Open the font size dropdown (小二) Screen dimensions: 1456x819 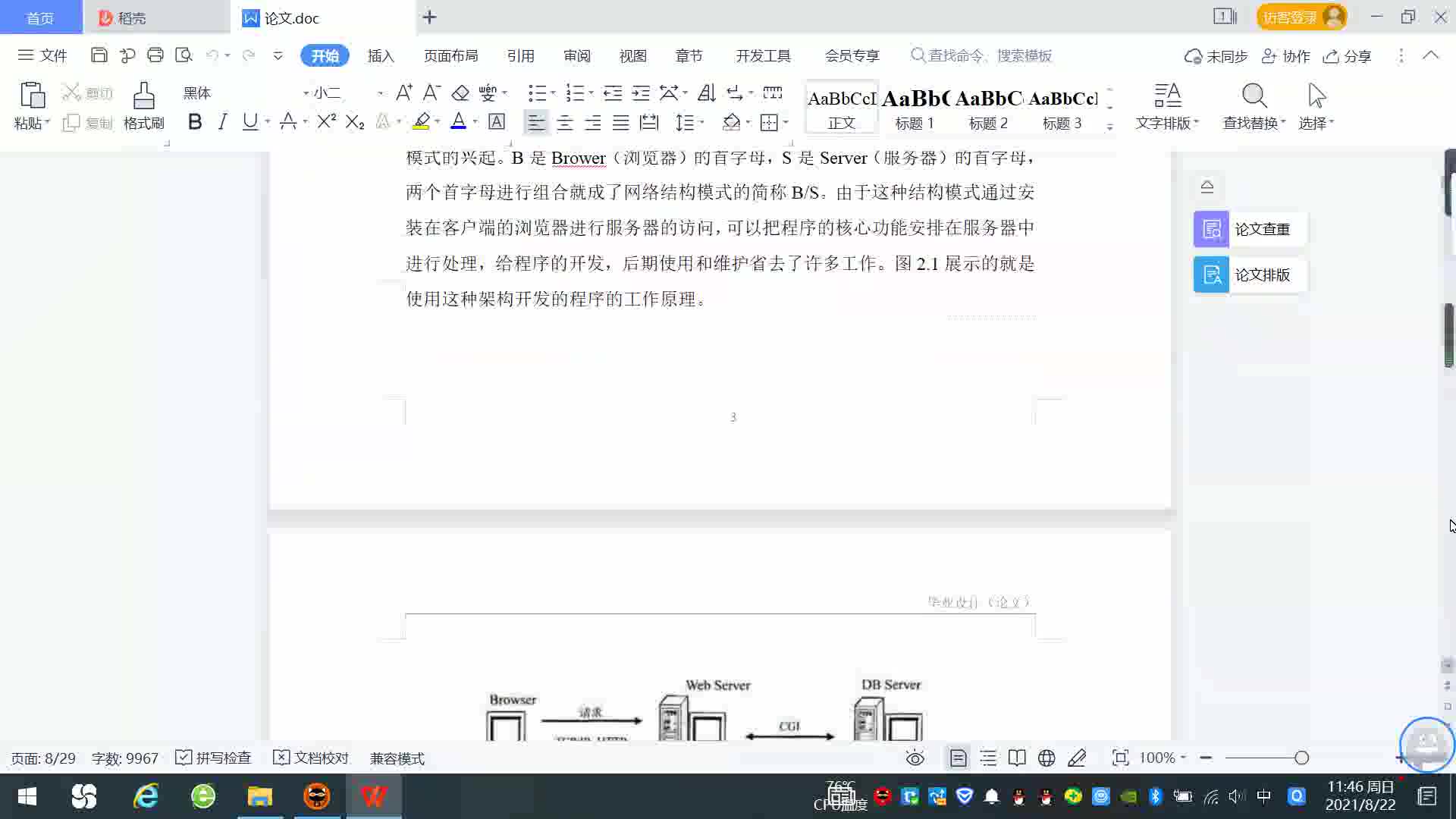click(x=380, y=93)
